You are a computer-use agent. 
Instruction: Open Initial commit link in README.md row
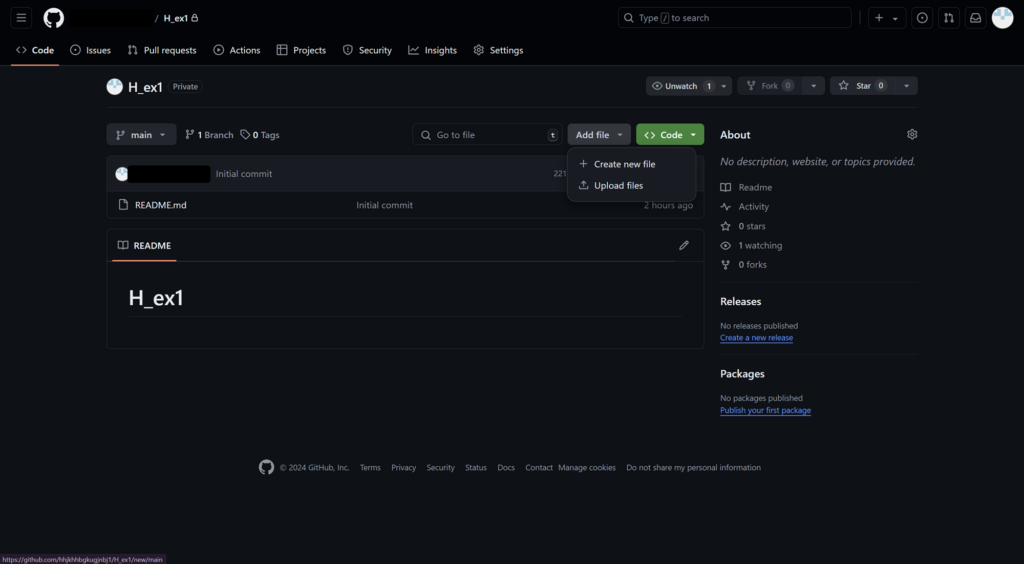[385, 205]
